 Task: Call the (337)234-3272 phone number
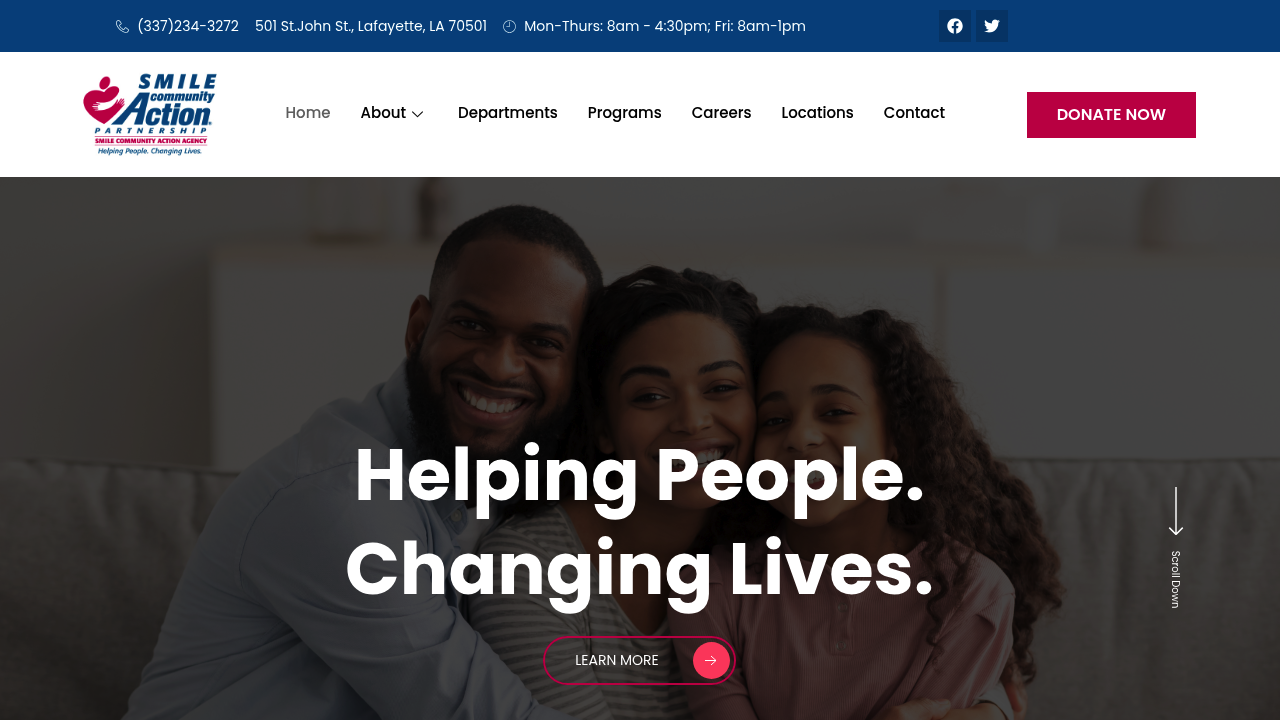tap(188, 26)
